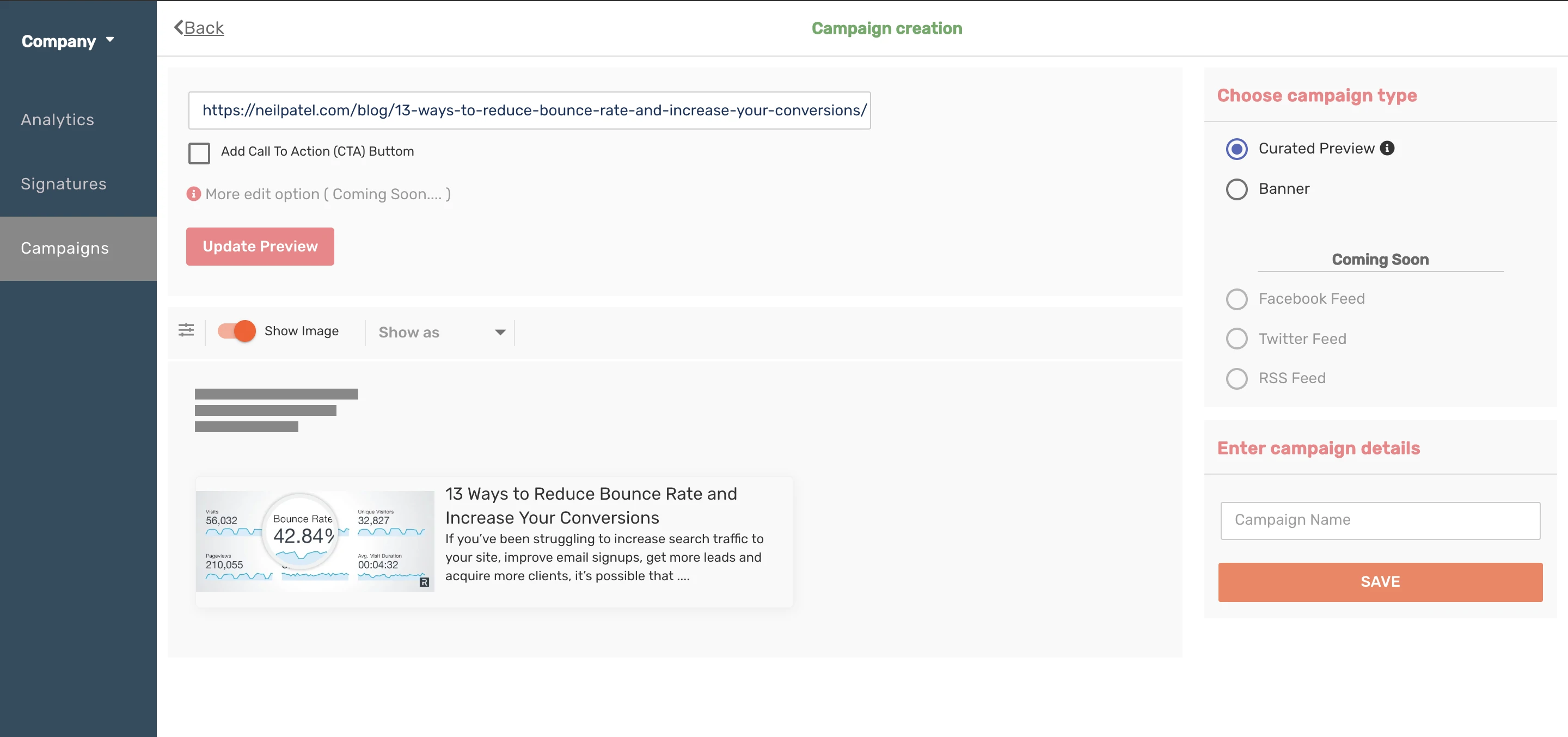Choose the Facebook Feed option

coord(1236,299)
